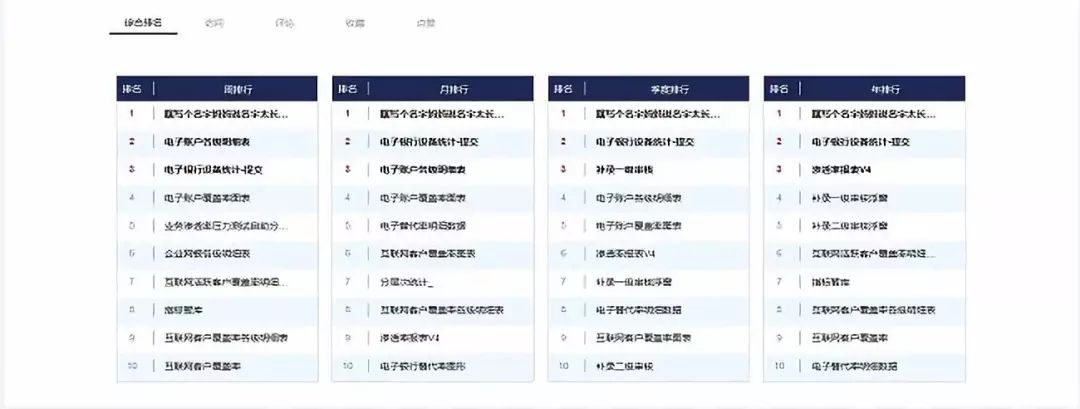The image size is (1080, 409).
Task: Open 指标管理 at rank 7 in 年排行
Action: point(831,282)
